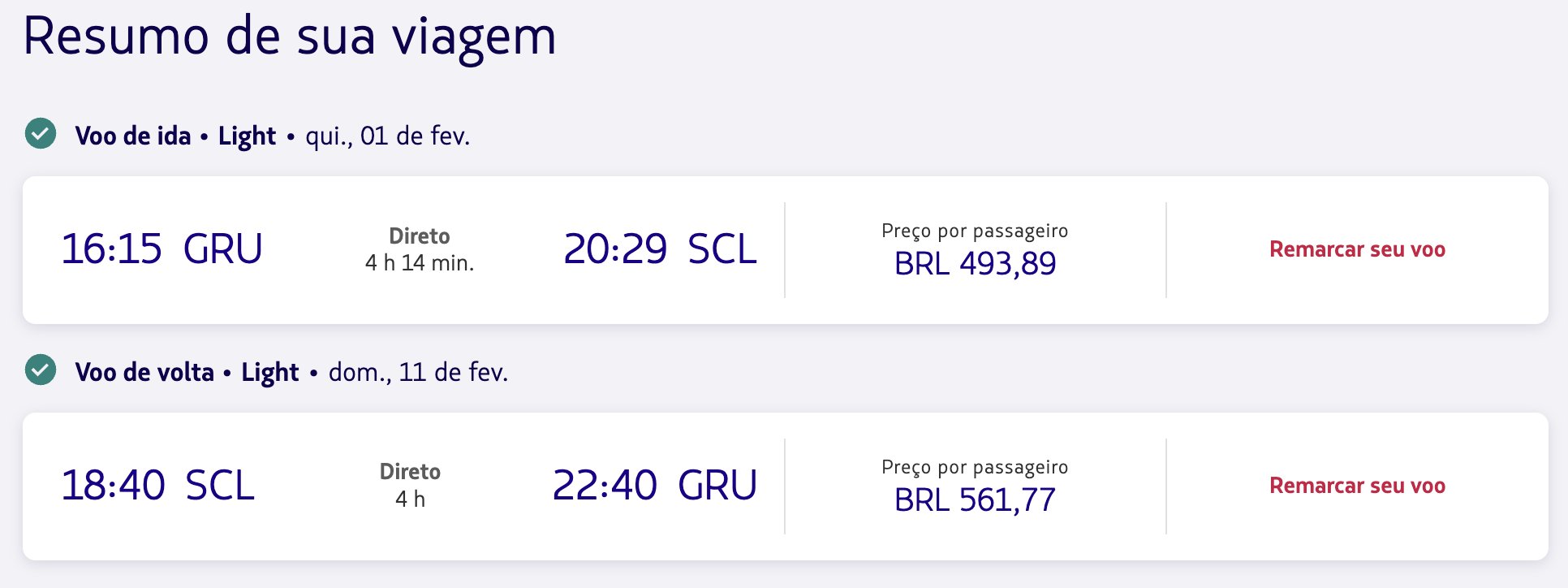This screenshot has width=1568, height=588.
Task: Click Direto 4 h return duration text
Action: (x=410, y=486)
